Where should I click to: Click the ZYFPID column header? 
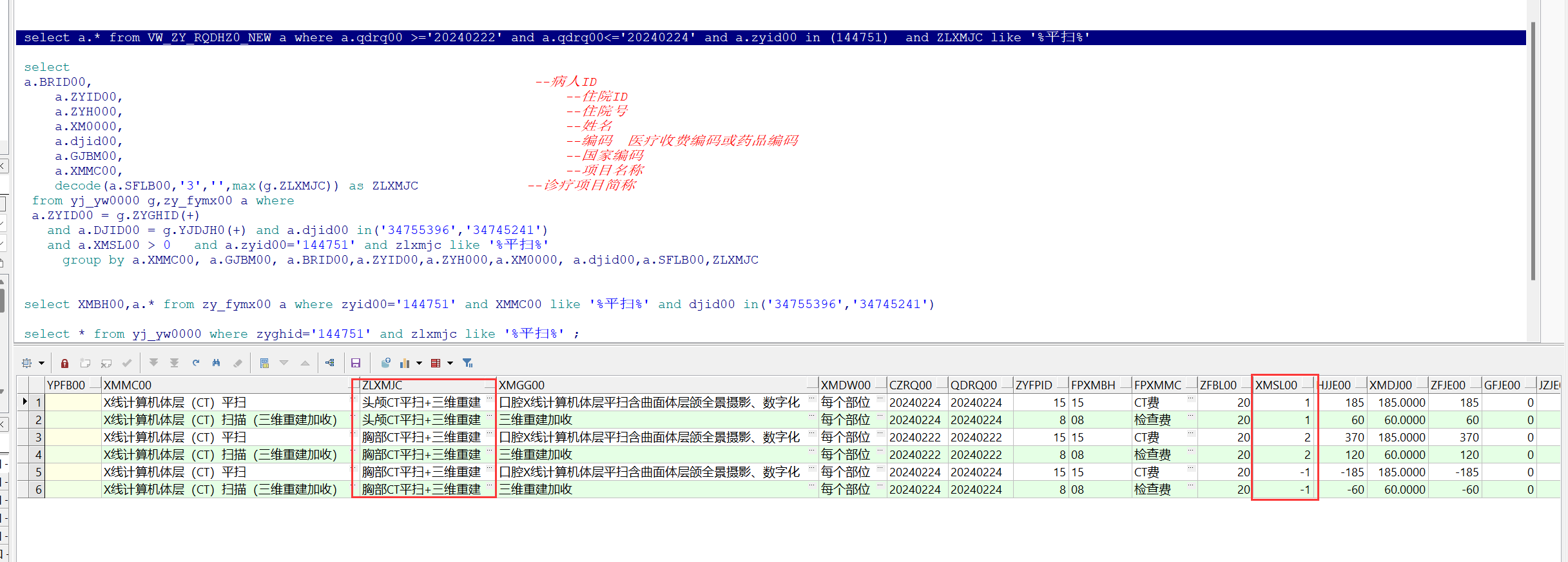[x=1041, y=385]
